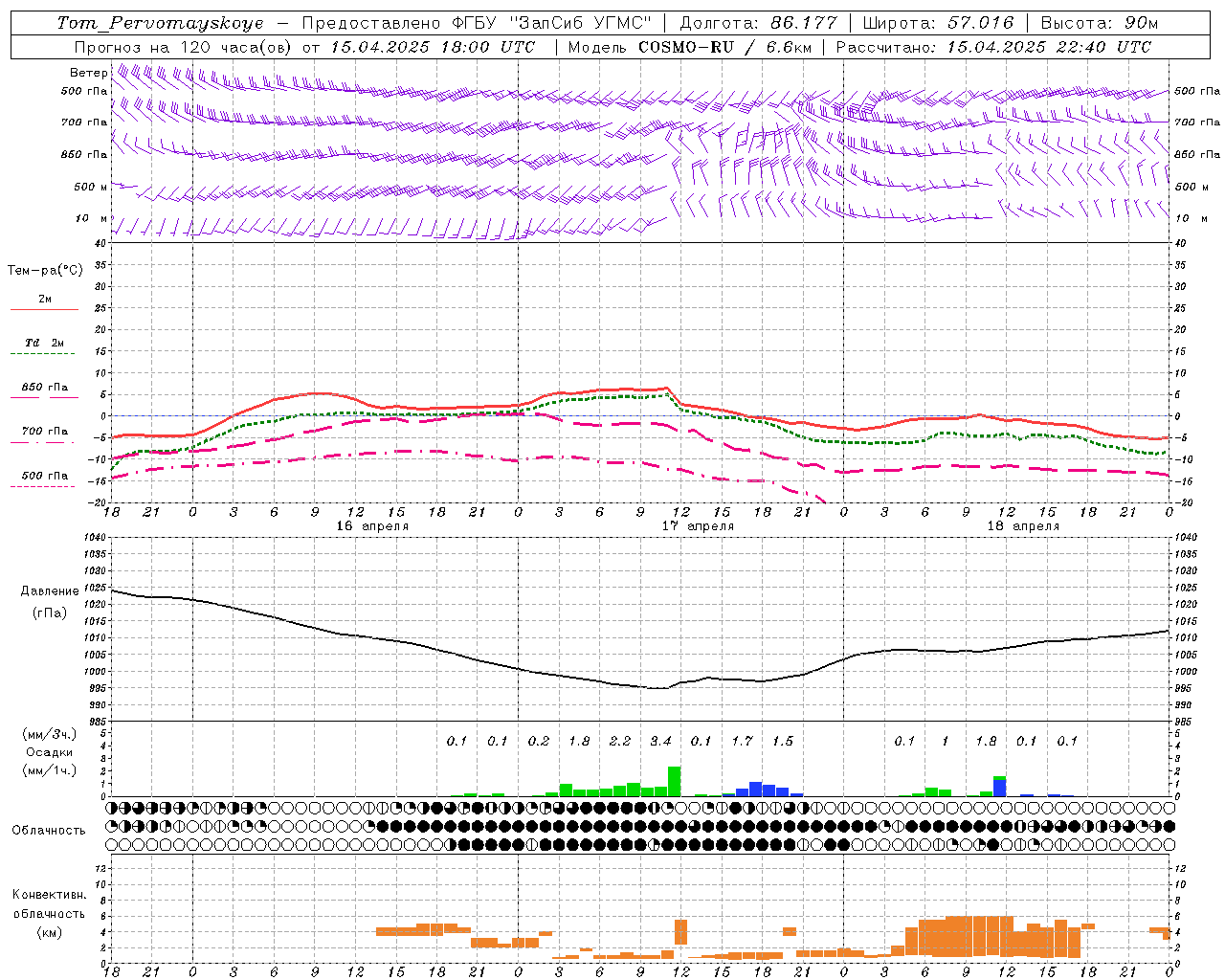Click the tallest green precipitation bar
Image resolution: width=1225 pixels, height=980 pixels.
coord(674,781)
